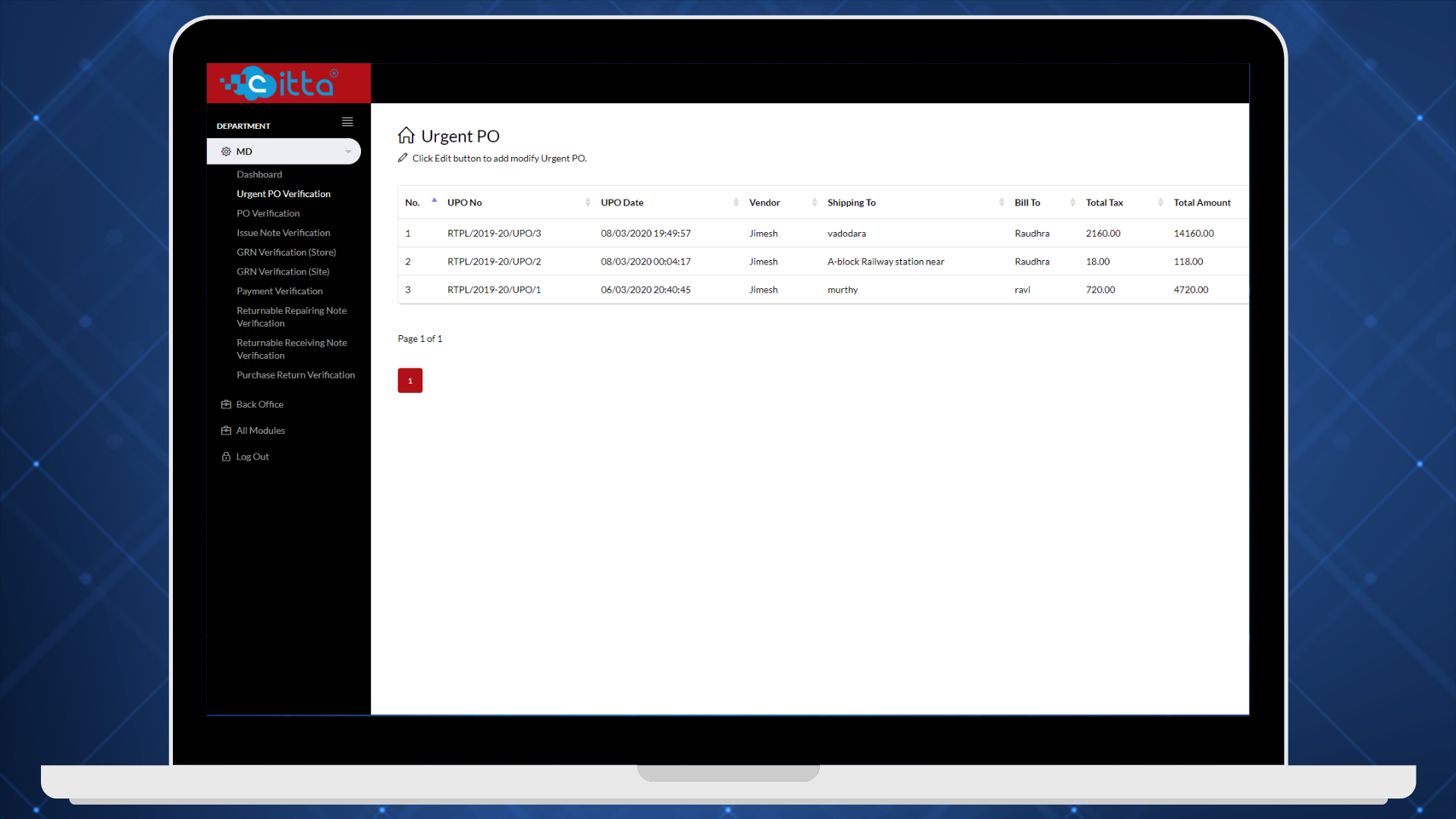
Task: Click total amount 4720.00
Action: coord(1191,290)
